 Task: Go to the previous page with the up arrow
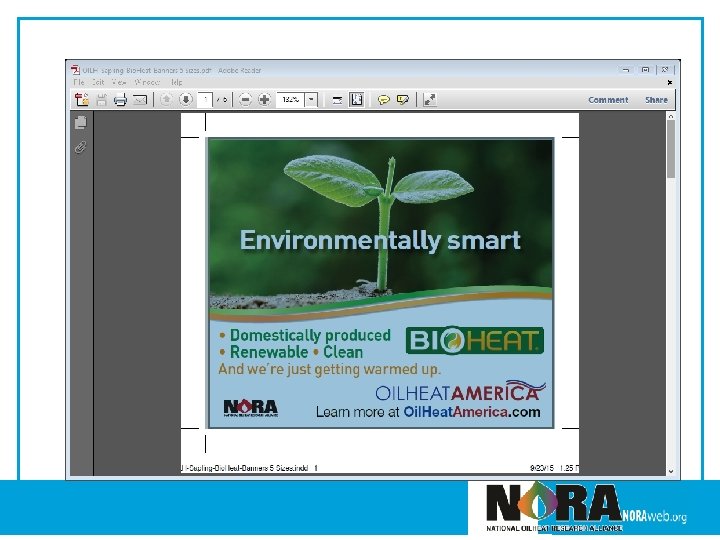tap(166, 99)
